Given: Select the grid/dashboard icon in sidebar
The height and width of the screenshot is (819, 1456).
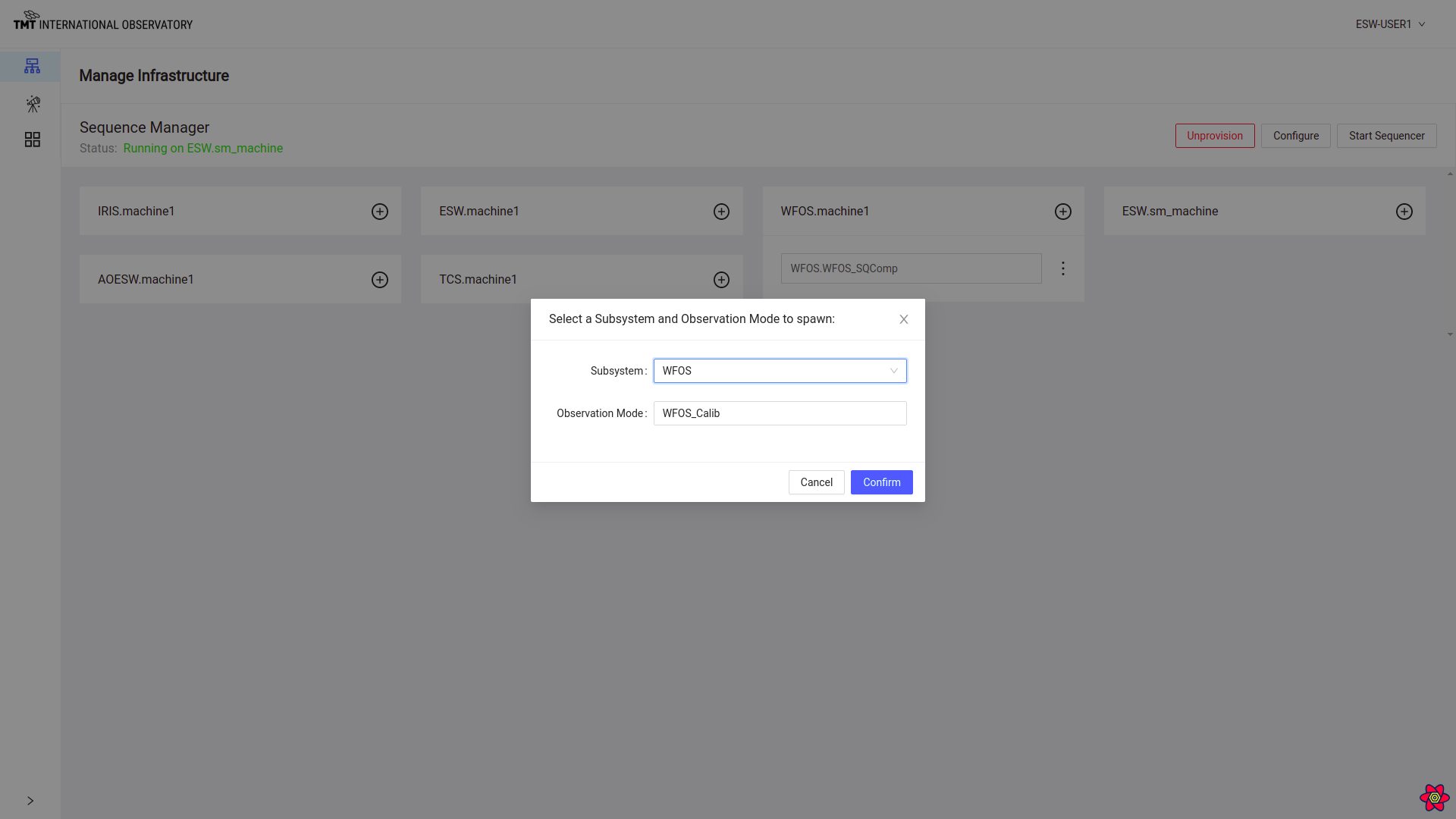Looking at the screenshot, I should (32, 139).
